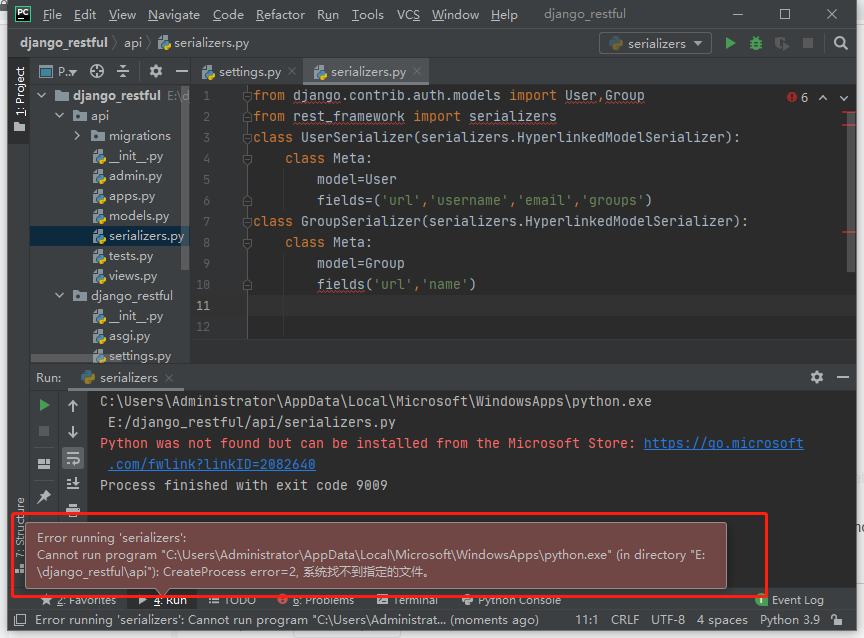Image resolution: width=864 pixels, height=638 pixels.
Task: Open the Refactor menu
Action: pos(280,14)
